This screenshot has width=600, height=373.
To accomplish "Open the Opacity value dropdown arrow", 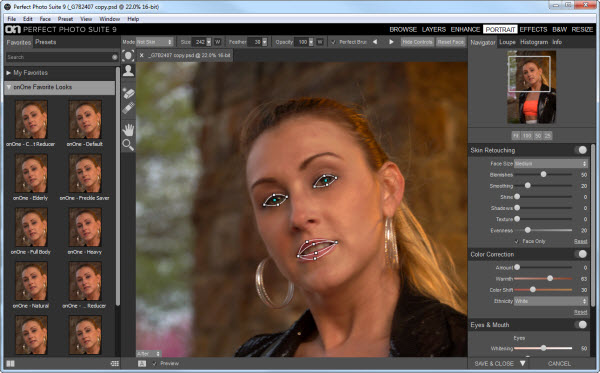I will click(311, 42).
